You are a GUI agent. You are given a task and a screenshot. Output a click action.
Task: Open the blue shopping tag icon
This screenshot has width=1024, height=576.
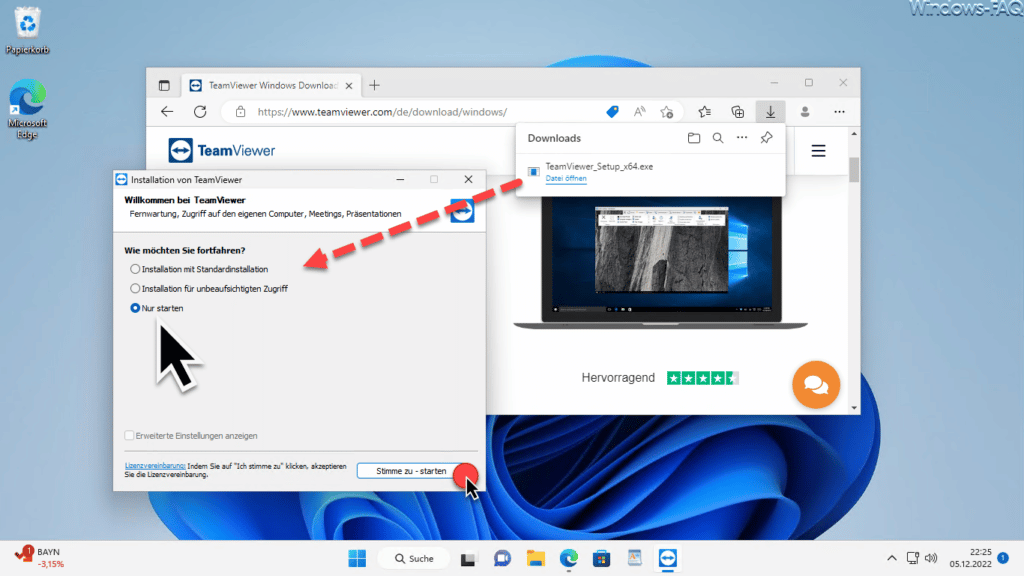click(x=612, y=112)
